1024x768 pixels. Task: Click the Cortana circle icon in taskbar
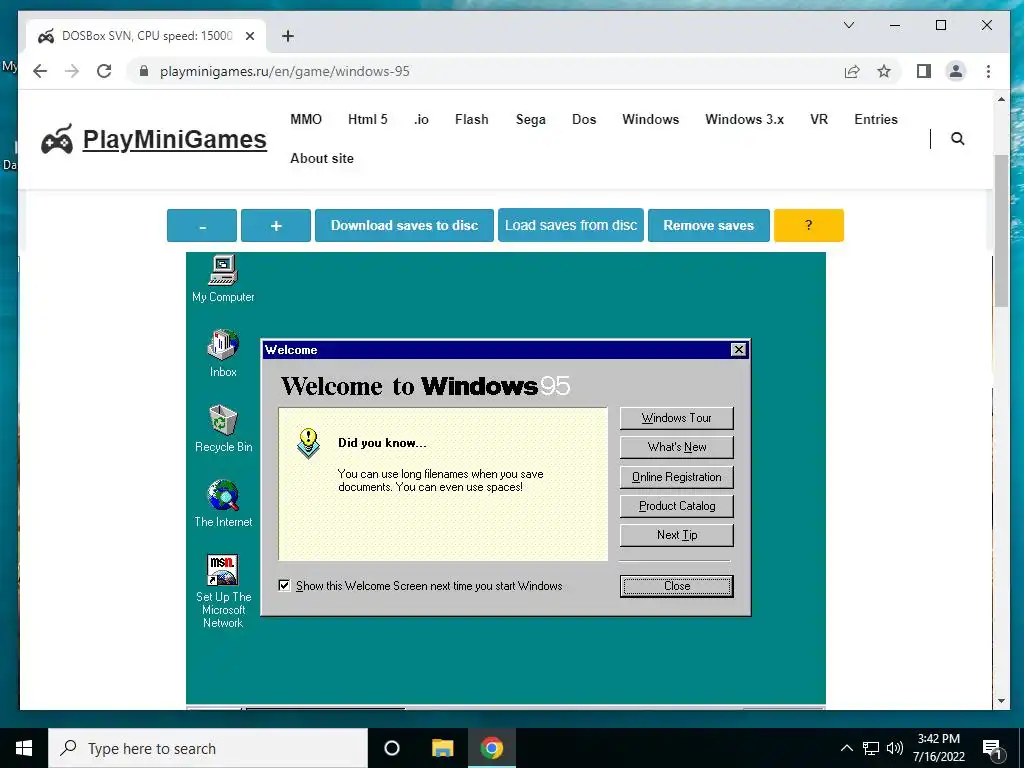[391, 748]
